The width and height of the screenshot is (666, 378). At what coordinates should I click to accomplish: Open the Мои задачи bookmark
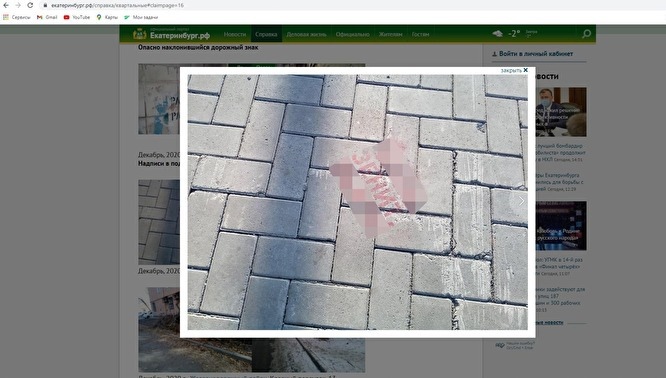click(141, 17)
